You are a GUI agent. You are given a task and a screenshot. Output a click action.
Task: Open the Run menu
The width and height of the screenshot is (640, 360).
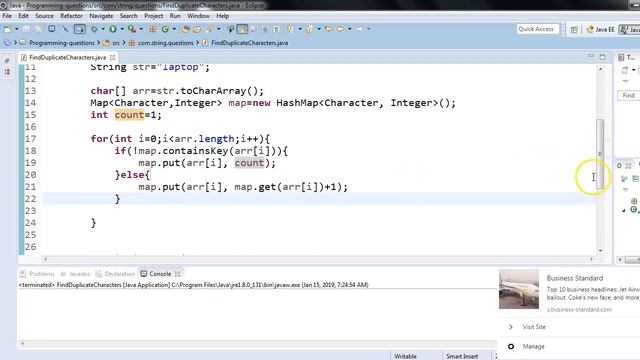(x=175, y=16)
